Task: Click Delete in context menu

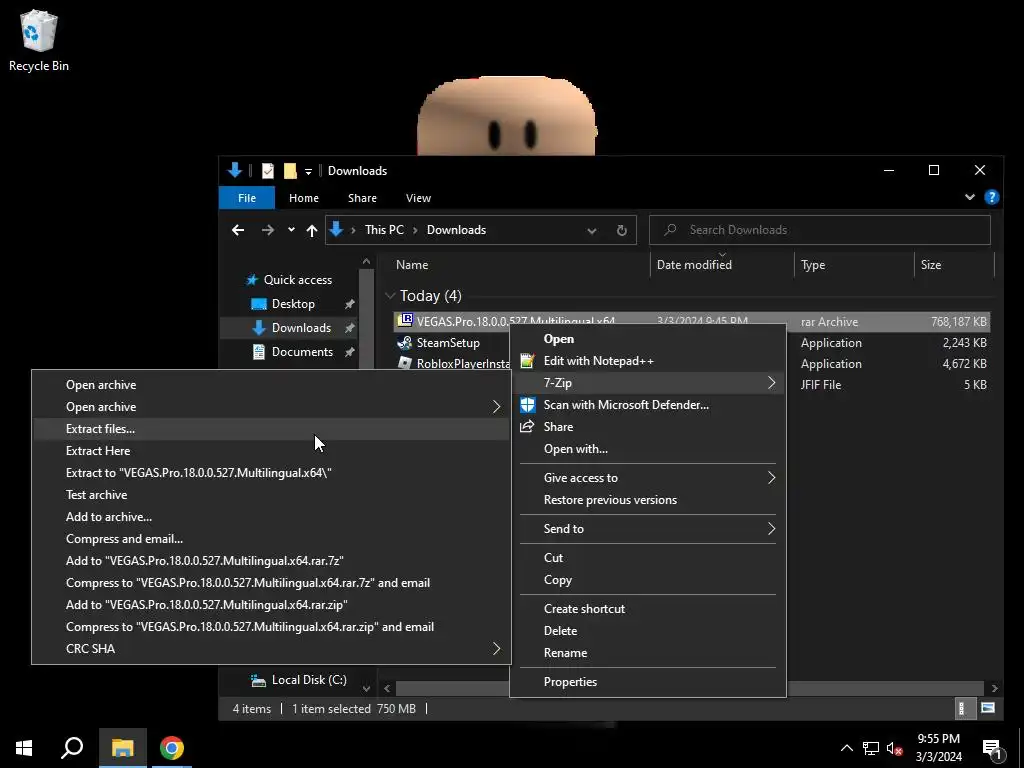Action: [560, 631]
